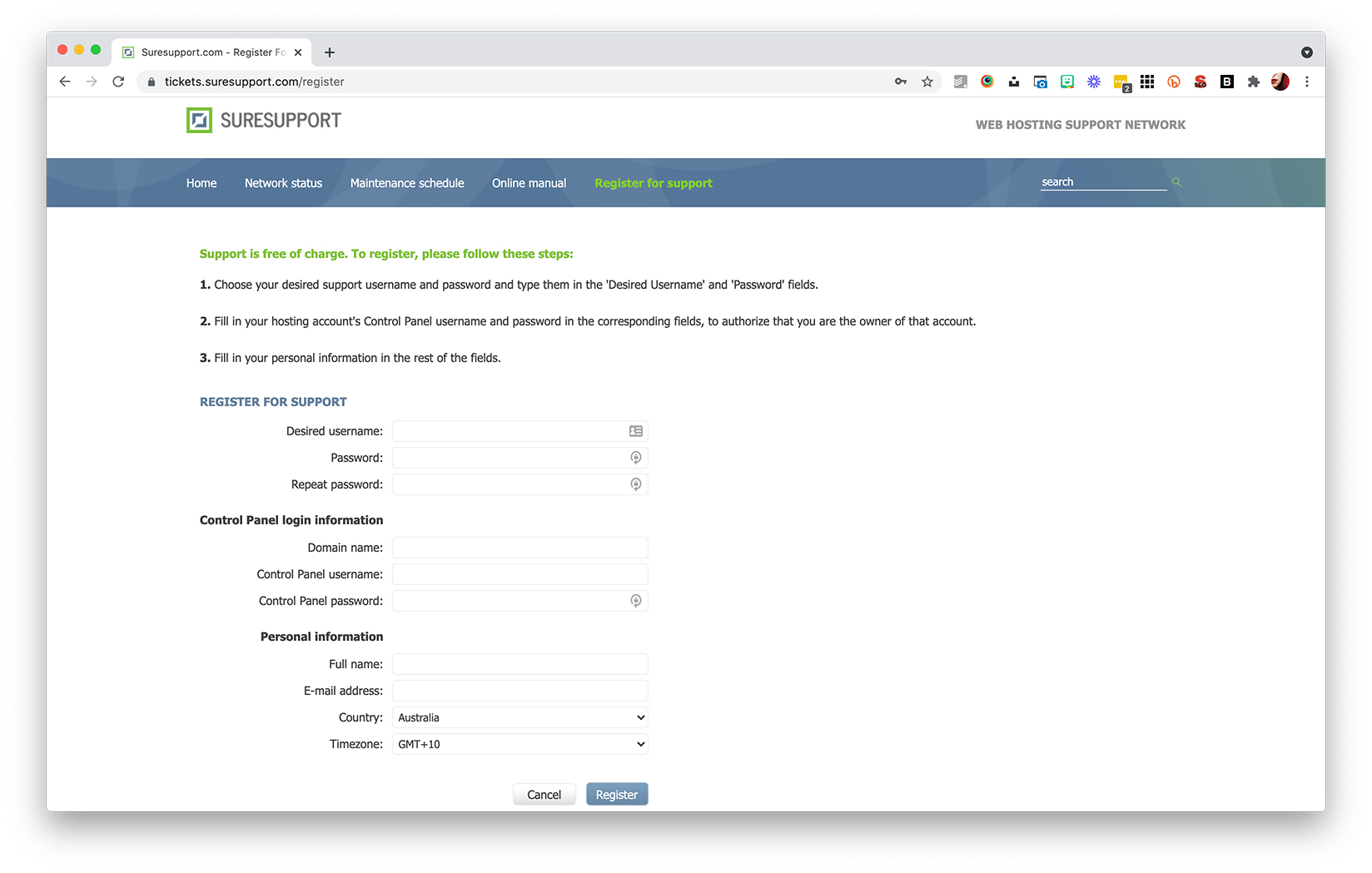Click the tab search arrow button
Screen dimensions: 1372x873
[x=1307, y=52]
